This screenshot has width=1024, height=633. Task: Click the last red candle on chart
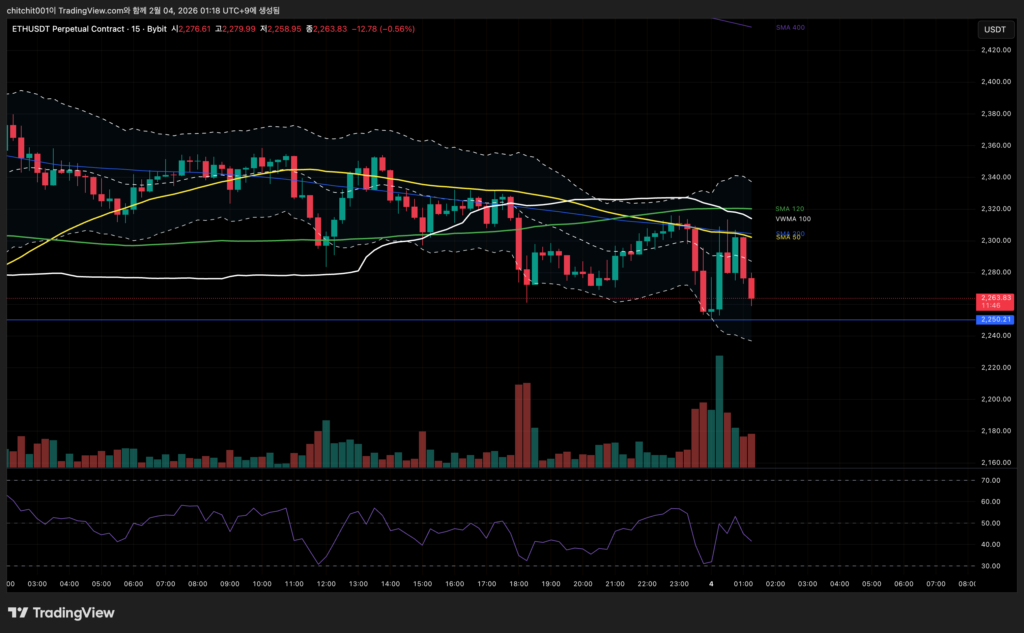point(751,289)
